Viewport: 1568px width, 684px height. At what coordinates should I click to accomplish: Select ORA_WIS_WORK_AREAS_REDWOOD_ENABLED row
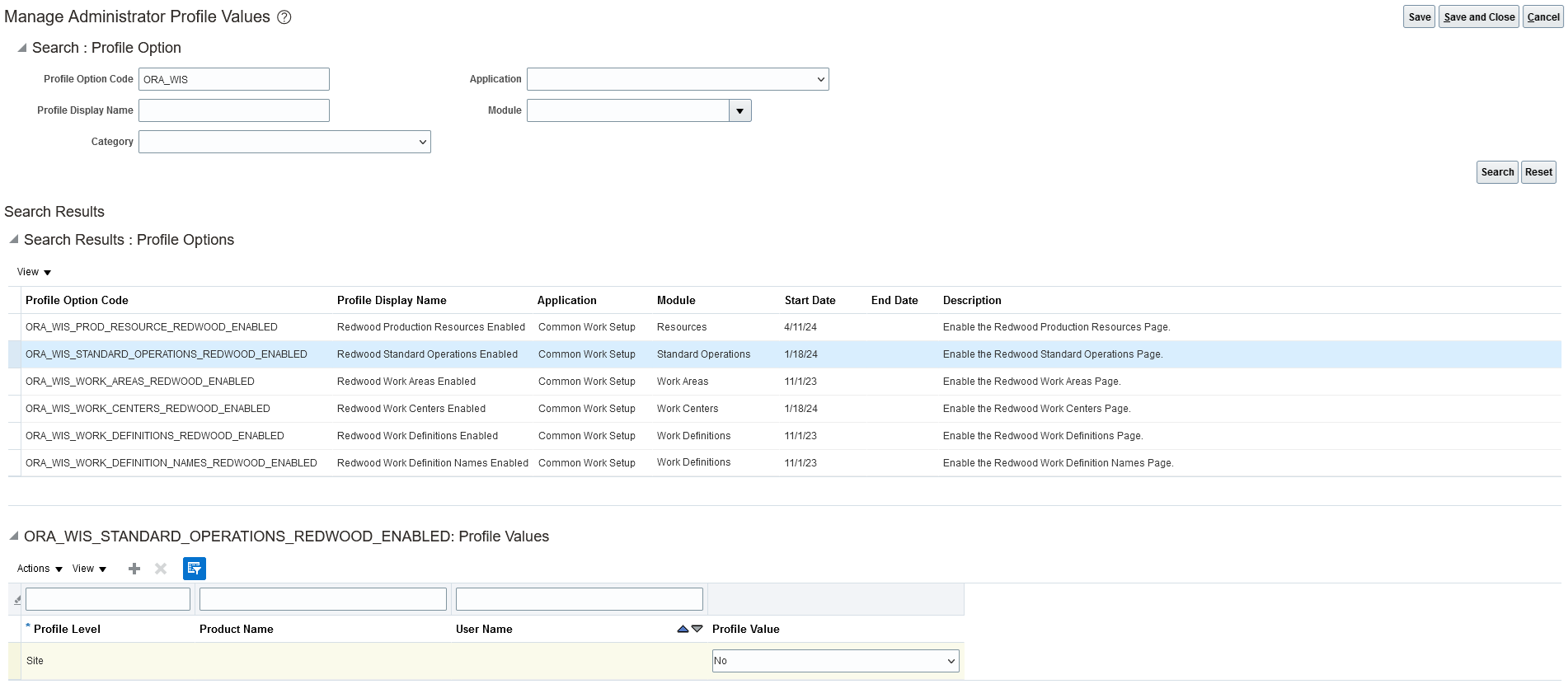pyautogui.click(x=785, y=382)
